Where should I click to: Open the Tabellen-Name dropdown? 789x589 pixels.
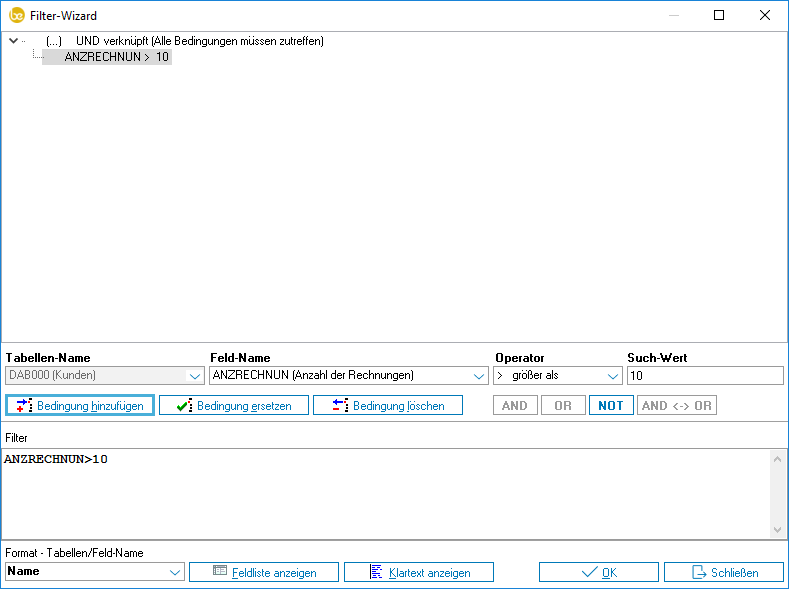point(195,376)
